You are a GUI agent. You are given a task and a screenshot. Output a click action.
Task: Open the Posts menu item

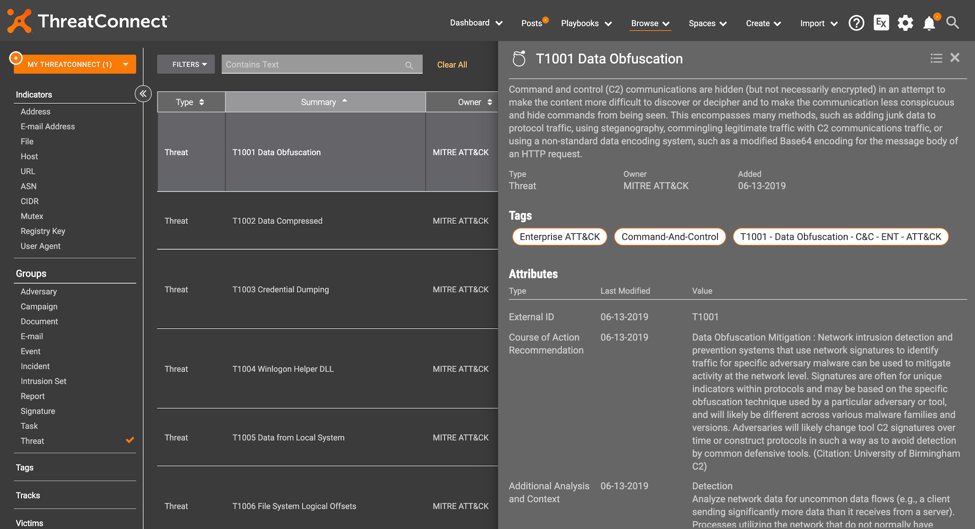532,23
